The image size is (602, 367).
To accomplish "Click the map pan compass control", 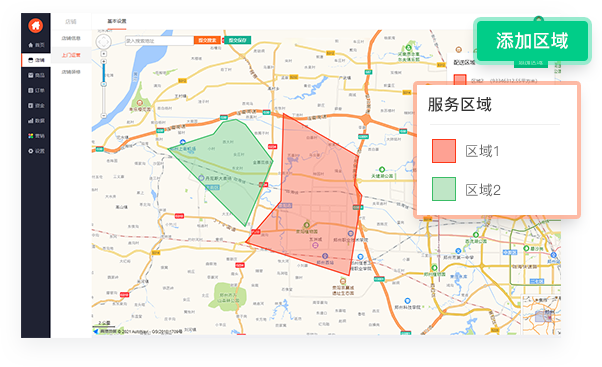I will tap(104, 42).
